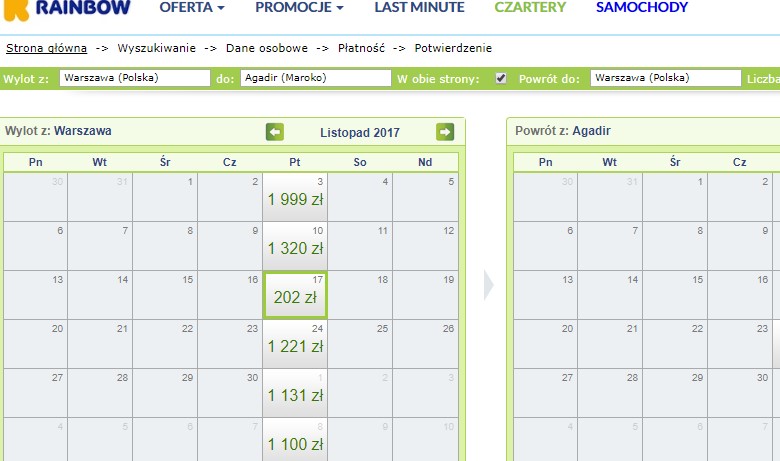Go to previous month in departure calendar
The height and width of the screenshot is (461, 780).
(275, 132)
